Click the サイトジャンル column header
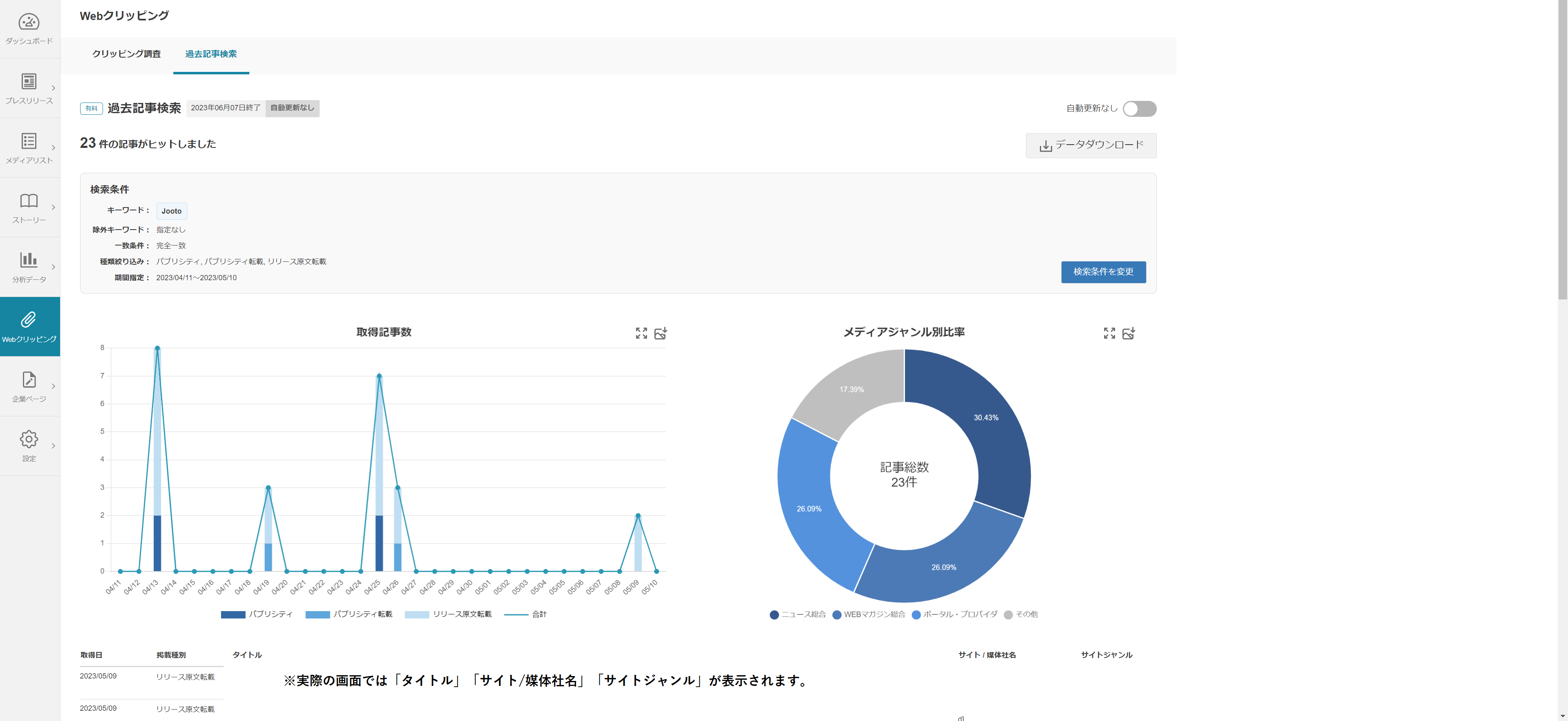Image resolution: width=1568 pixels, height=721 pixels. [x=1106, y=656]
